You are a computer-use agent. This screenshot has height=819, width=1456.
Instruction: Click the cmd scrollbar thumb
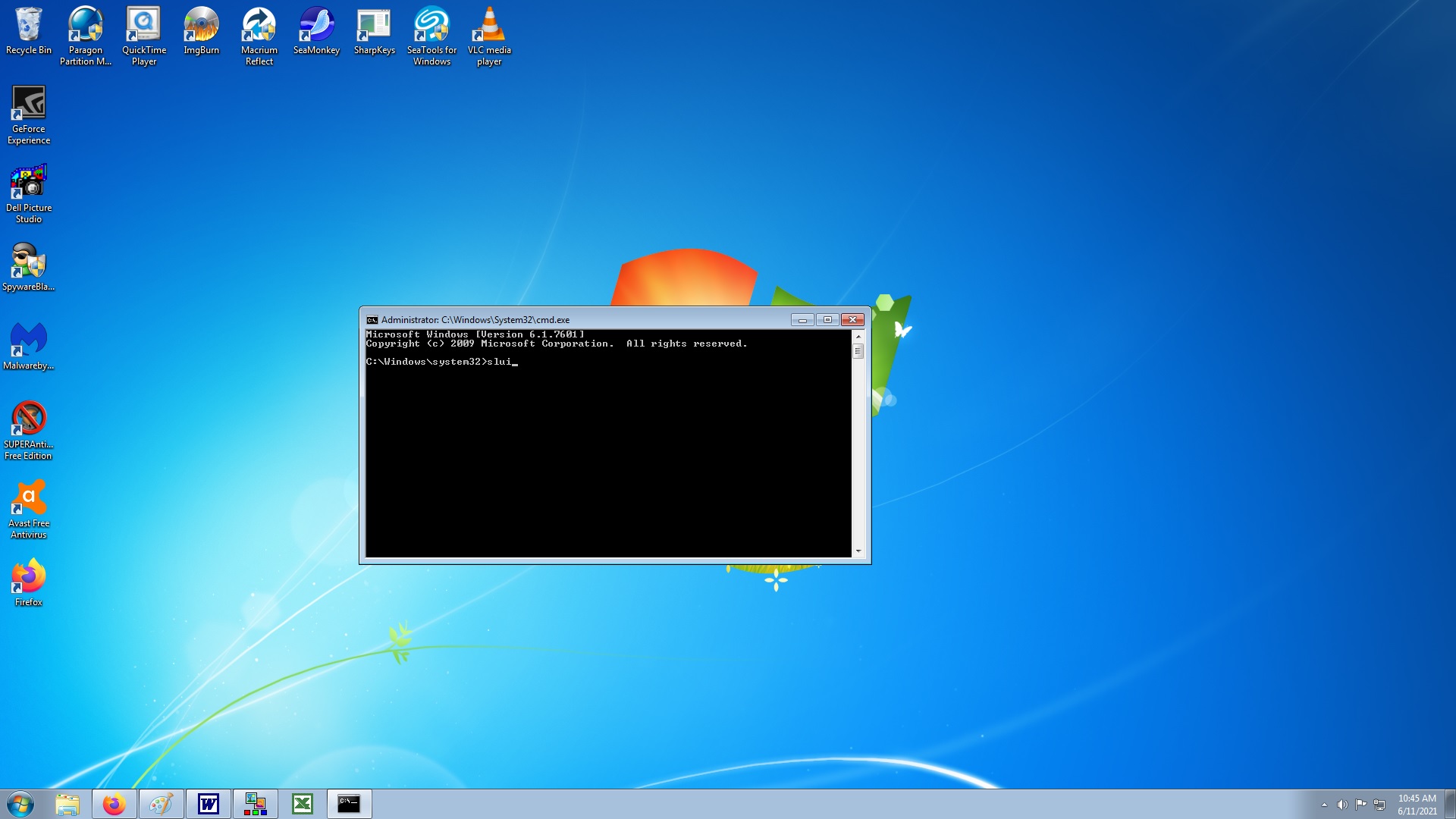tap(858, 351)
